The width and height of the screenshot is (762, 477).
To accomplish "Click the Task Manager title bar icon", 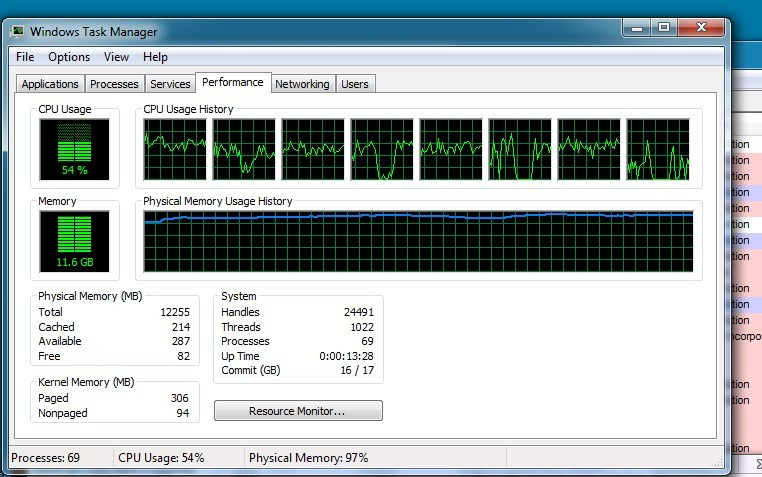I will pos(17,32).
